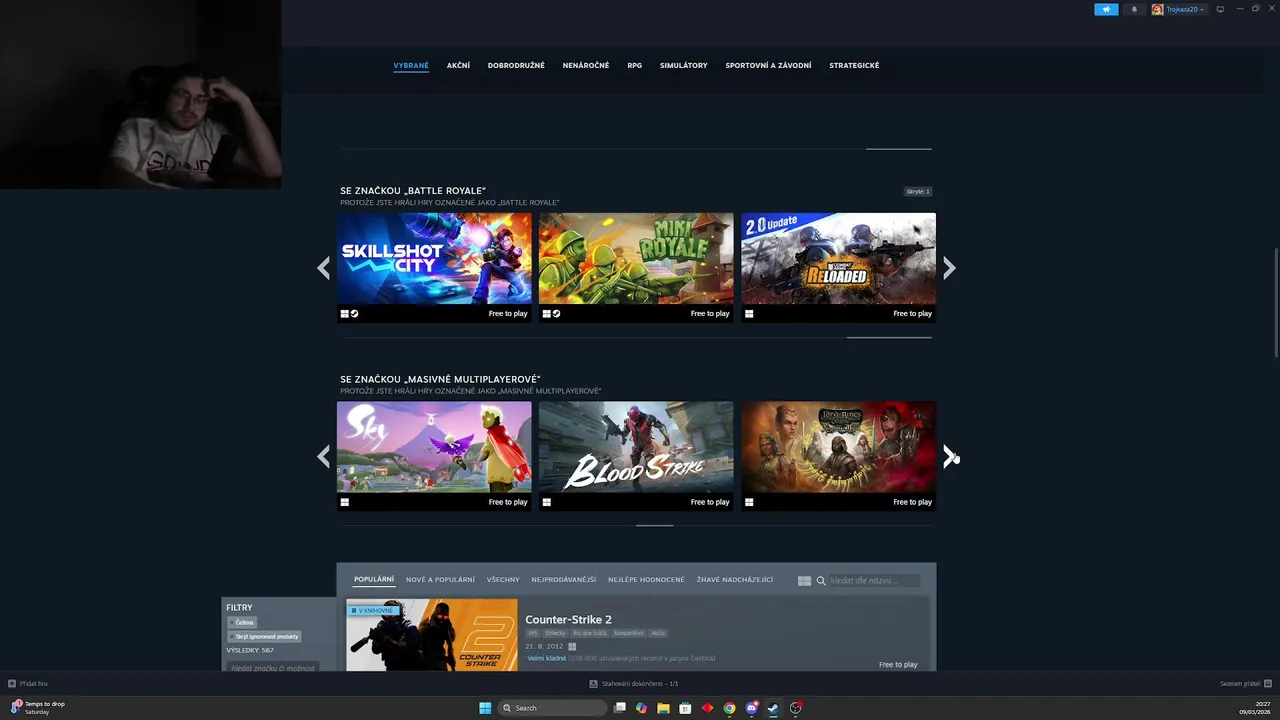Open the Sky game card
This screenshot has width=1280, height=720.
pyautogui.click(x=434, y=456)
